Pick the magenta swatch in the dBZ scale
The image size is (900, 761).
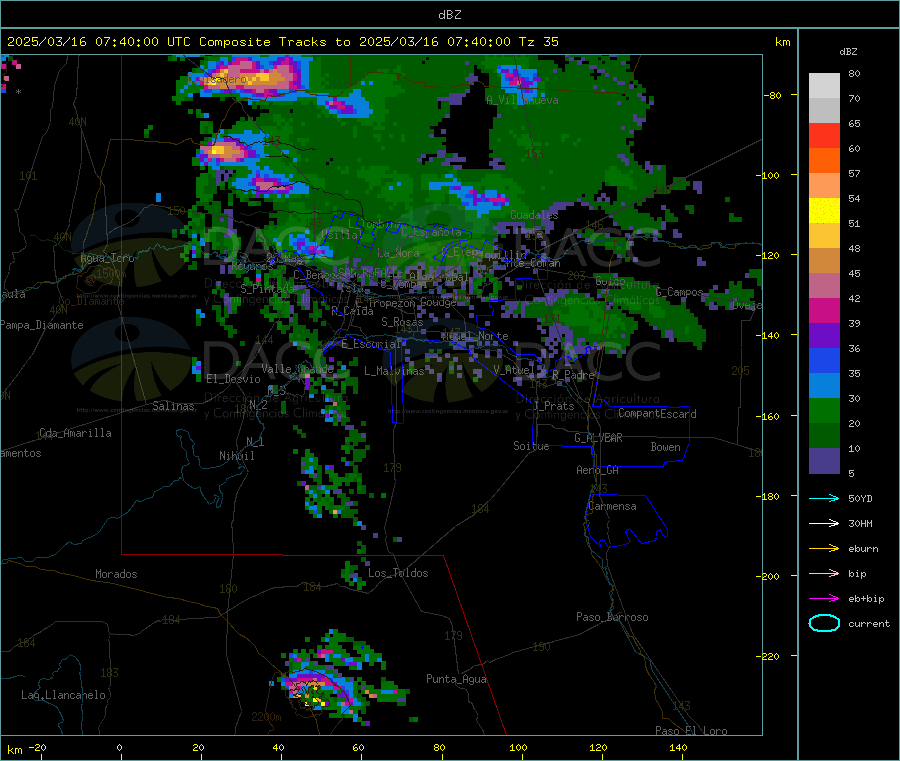tap(824, 310)
